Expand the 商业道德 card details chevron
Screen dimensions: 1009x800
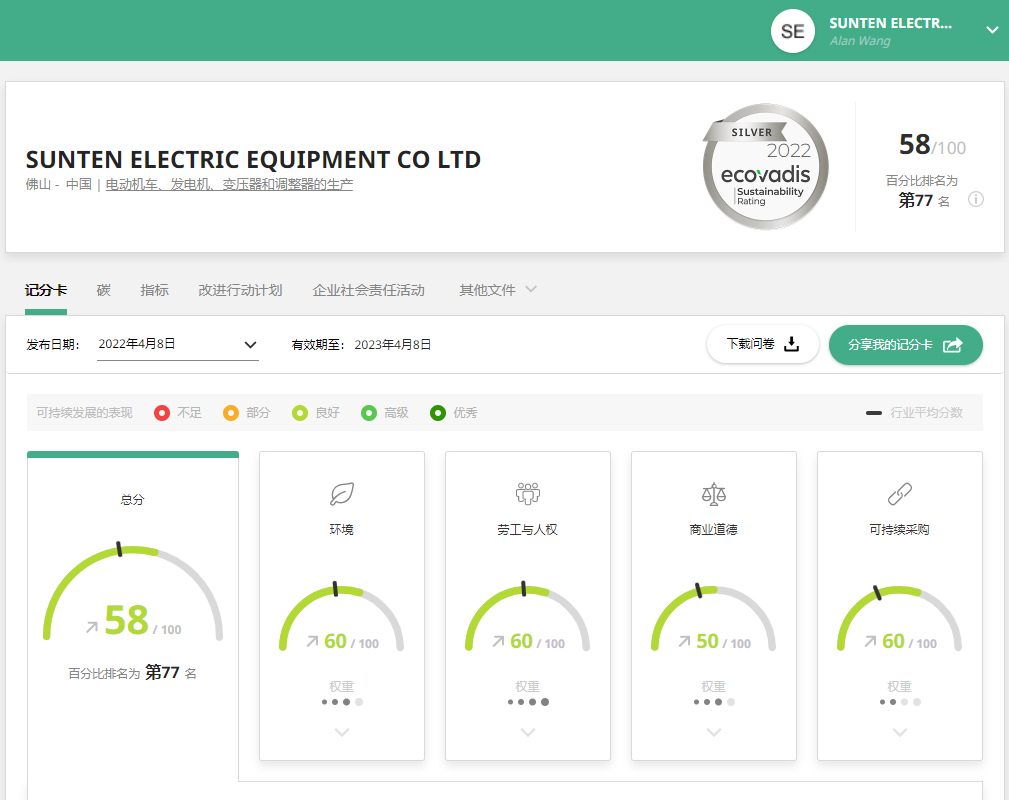coord(713,733)
